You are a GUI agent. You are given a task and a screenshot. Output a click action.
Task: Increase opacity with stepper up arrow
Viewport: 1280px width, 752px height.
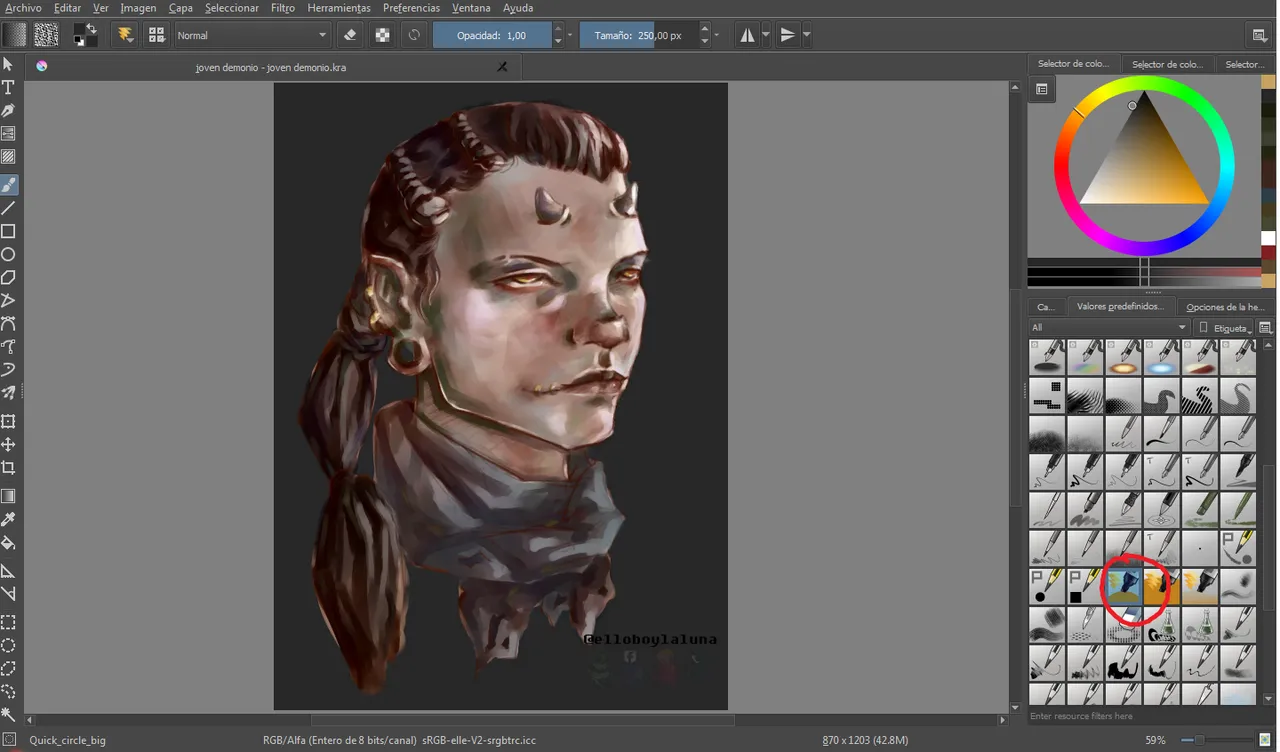[x=558, y=29]
